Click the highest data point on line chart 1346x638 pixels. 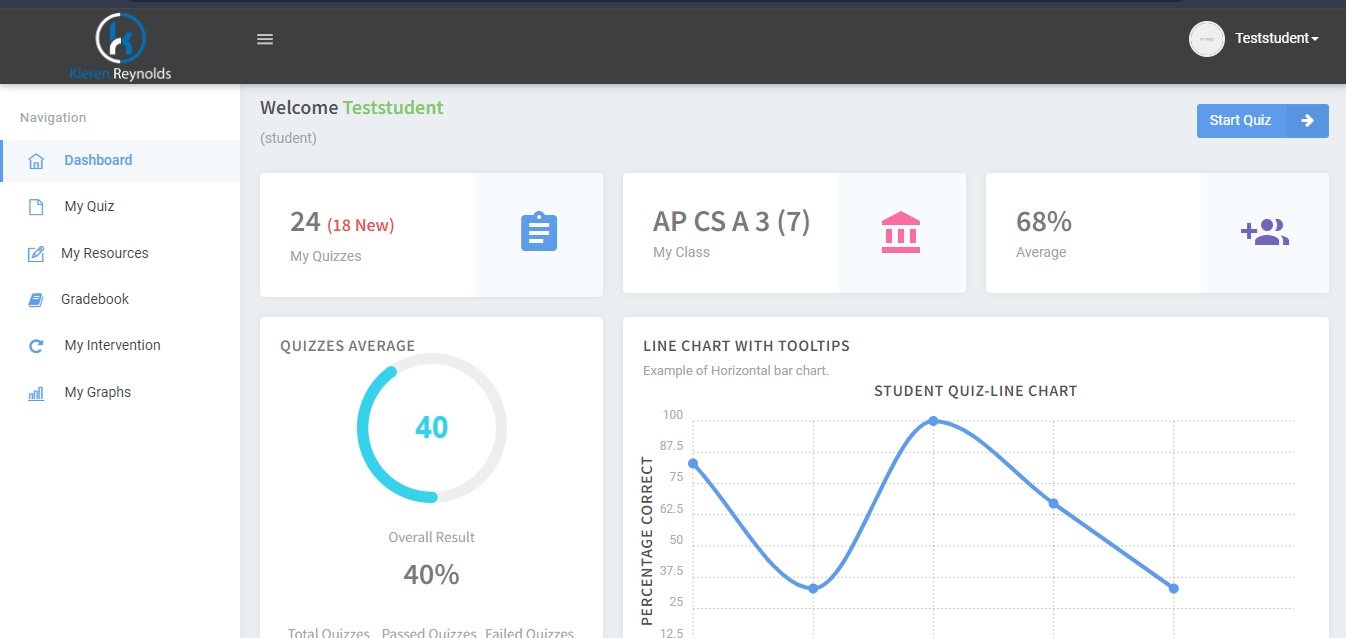[933, 421]
